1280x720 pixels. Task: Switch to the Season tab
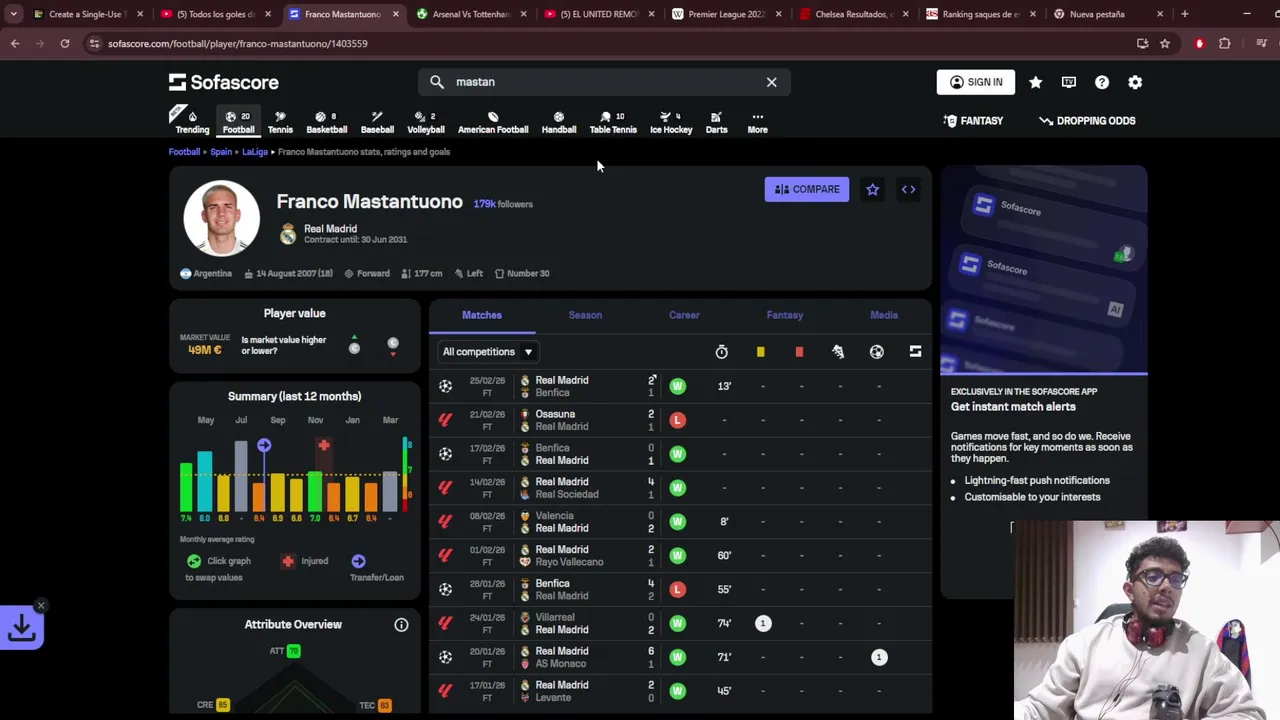point(585,315)
